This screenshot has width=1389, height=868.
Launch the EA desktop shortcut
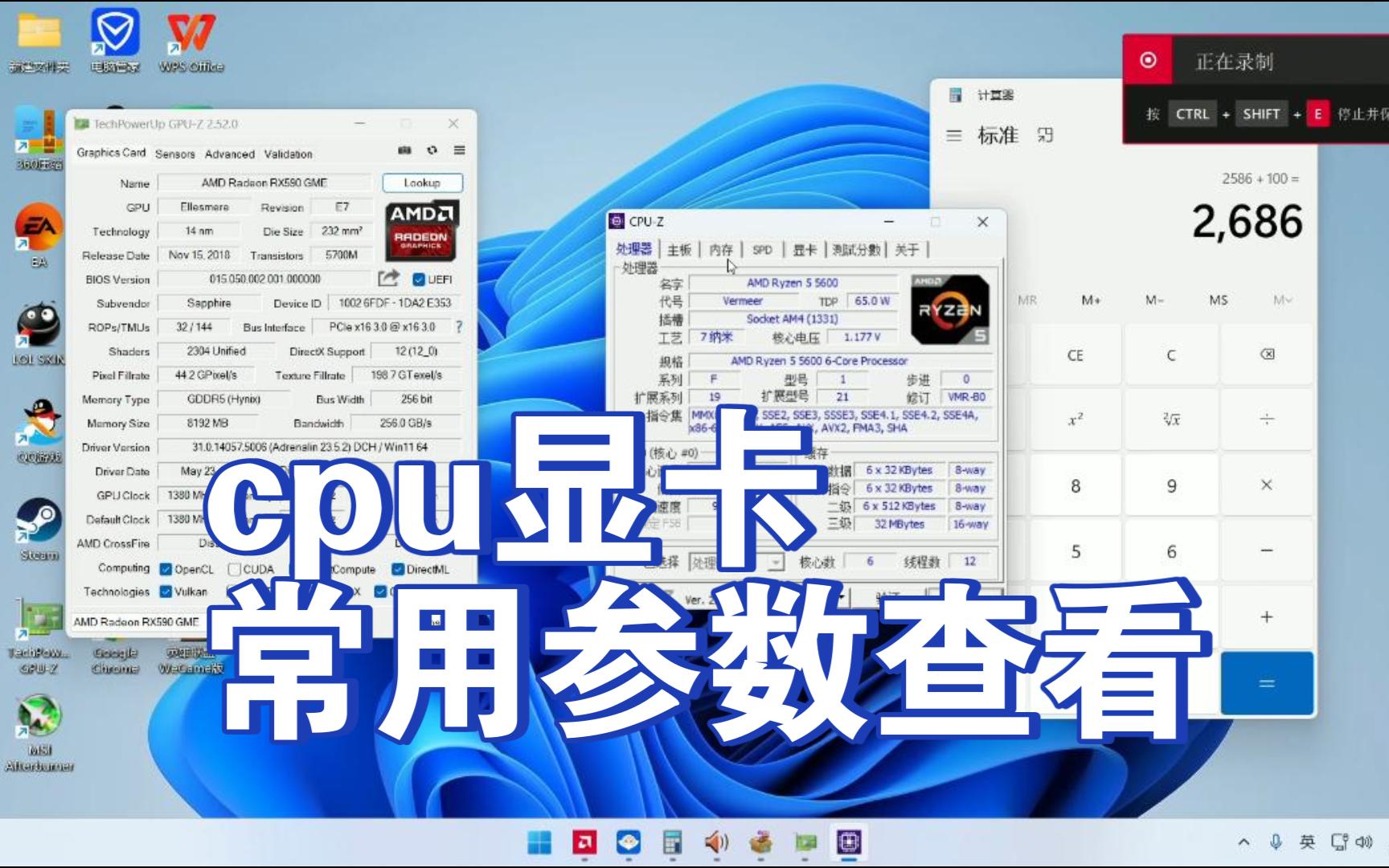click(39, 236)
